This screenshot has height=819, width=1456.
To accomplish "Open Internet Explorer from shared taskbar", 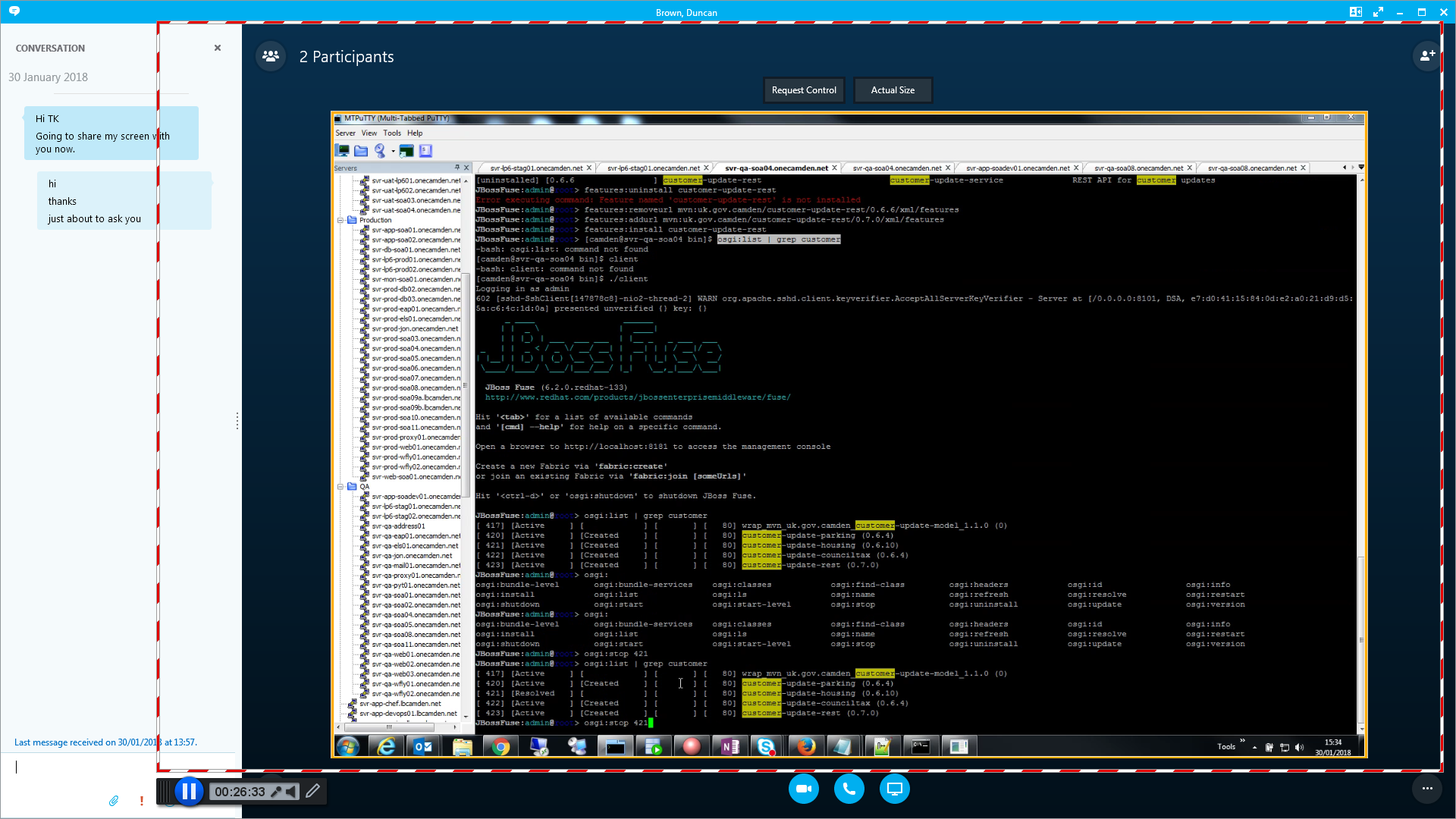I will tap(386, 747).
